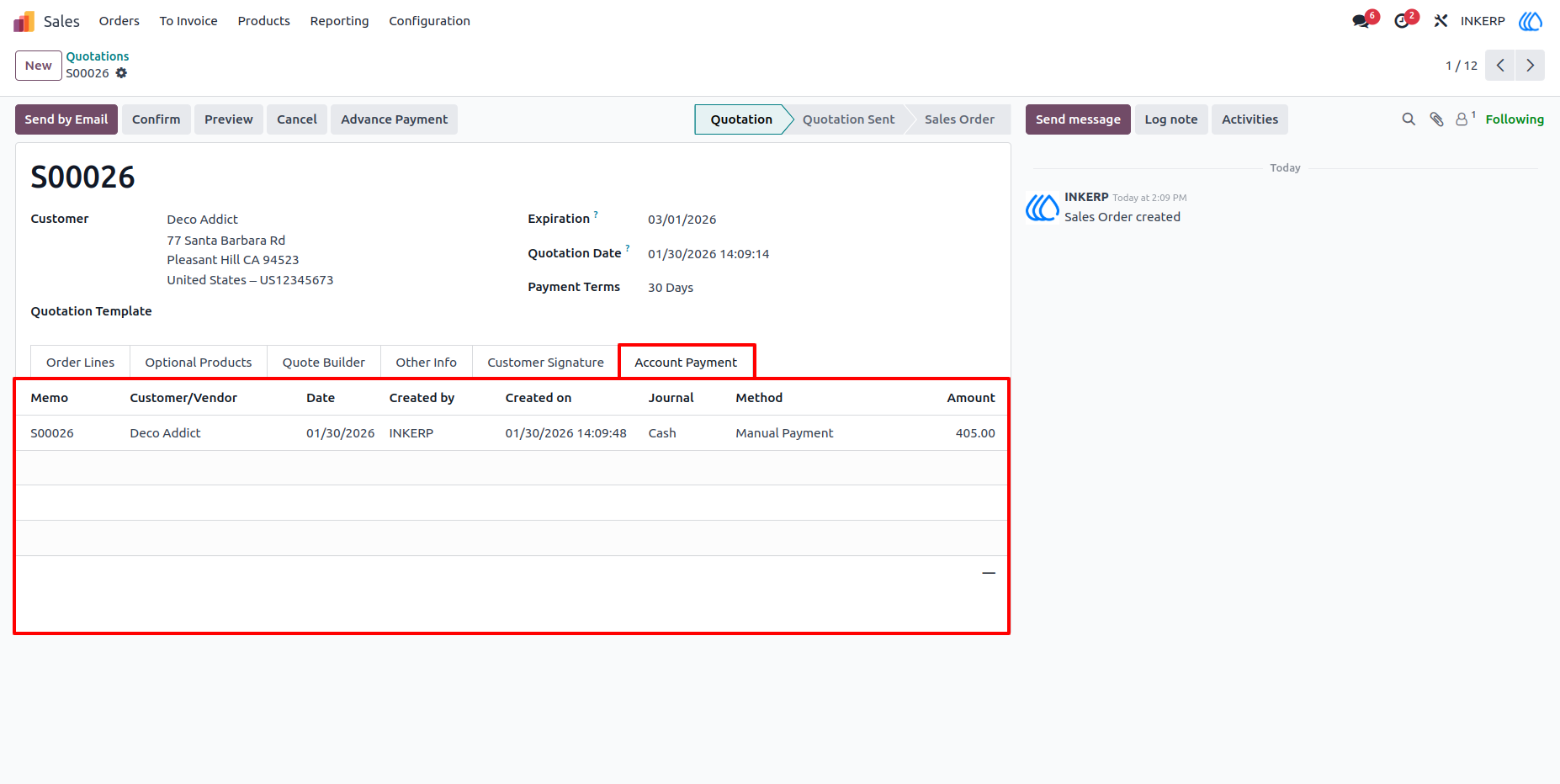This screenshot has width=1560, height=784.
Task: Switch to the Order Lines tab
Action: [x=81, y=363]
